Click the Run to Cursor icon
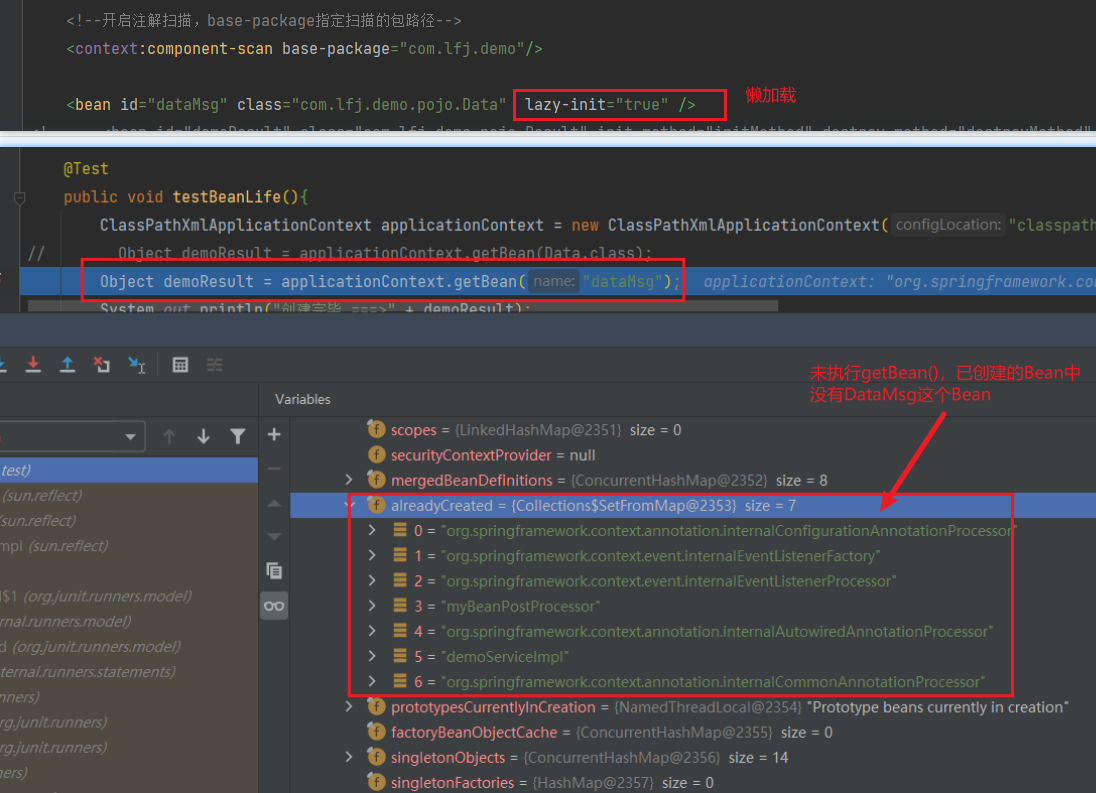 click(136, 365)
